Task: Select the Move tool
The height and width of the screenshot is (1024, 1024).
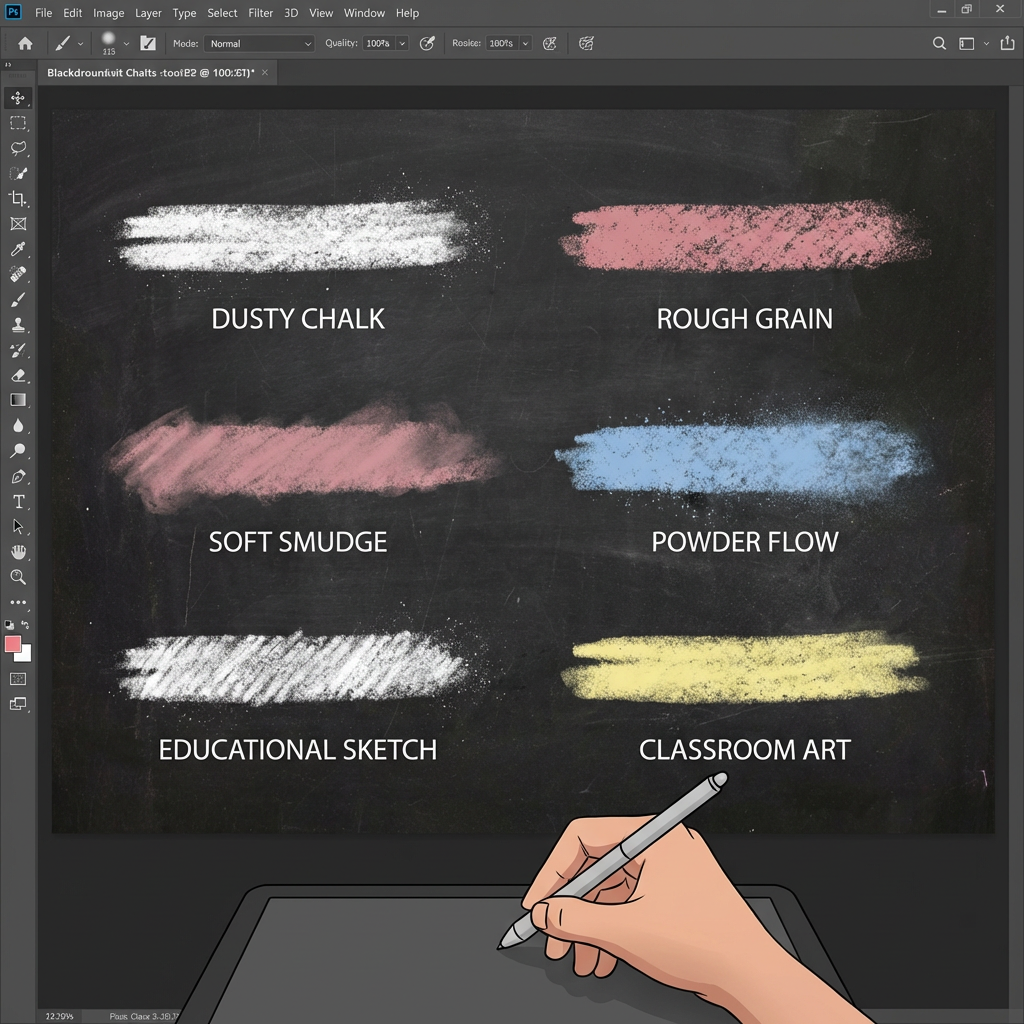Action: pyautogui.click(x=18, y=98)
